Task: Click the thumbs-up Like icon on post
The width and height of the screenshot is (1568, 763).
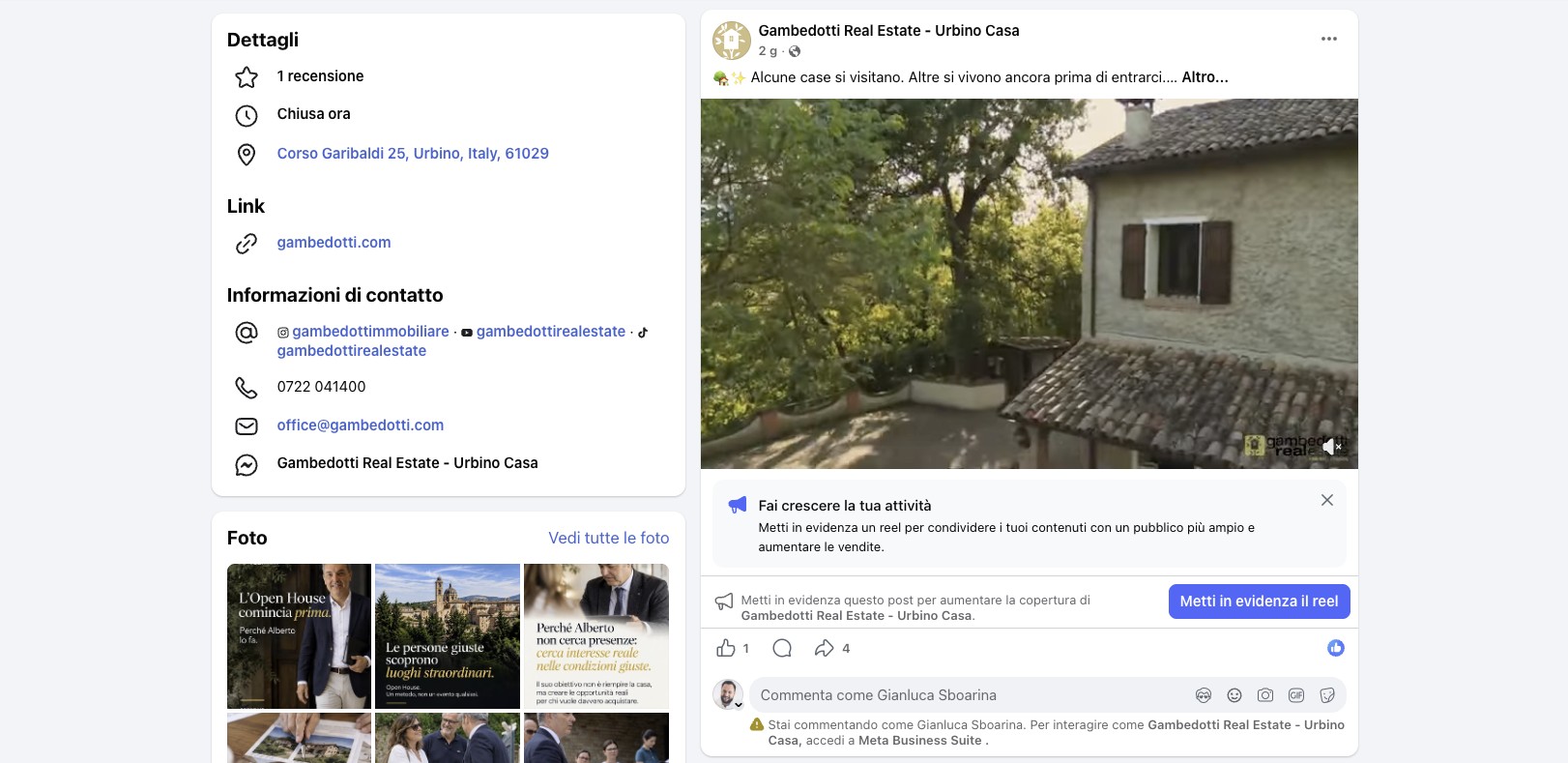Action: (x=726, y=648)
